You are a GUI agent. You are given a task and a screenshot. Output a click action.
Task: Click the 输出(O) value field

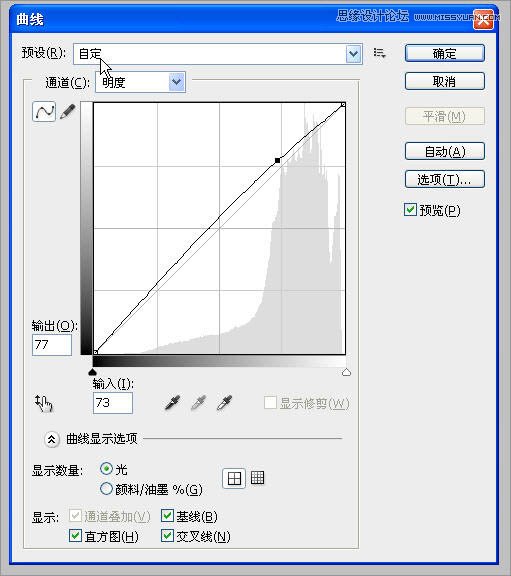tap(52, 345)
